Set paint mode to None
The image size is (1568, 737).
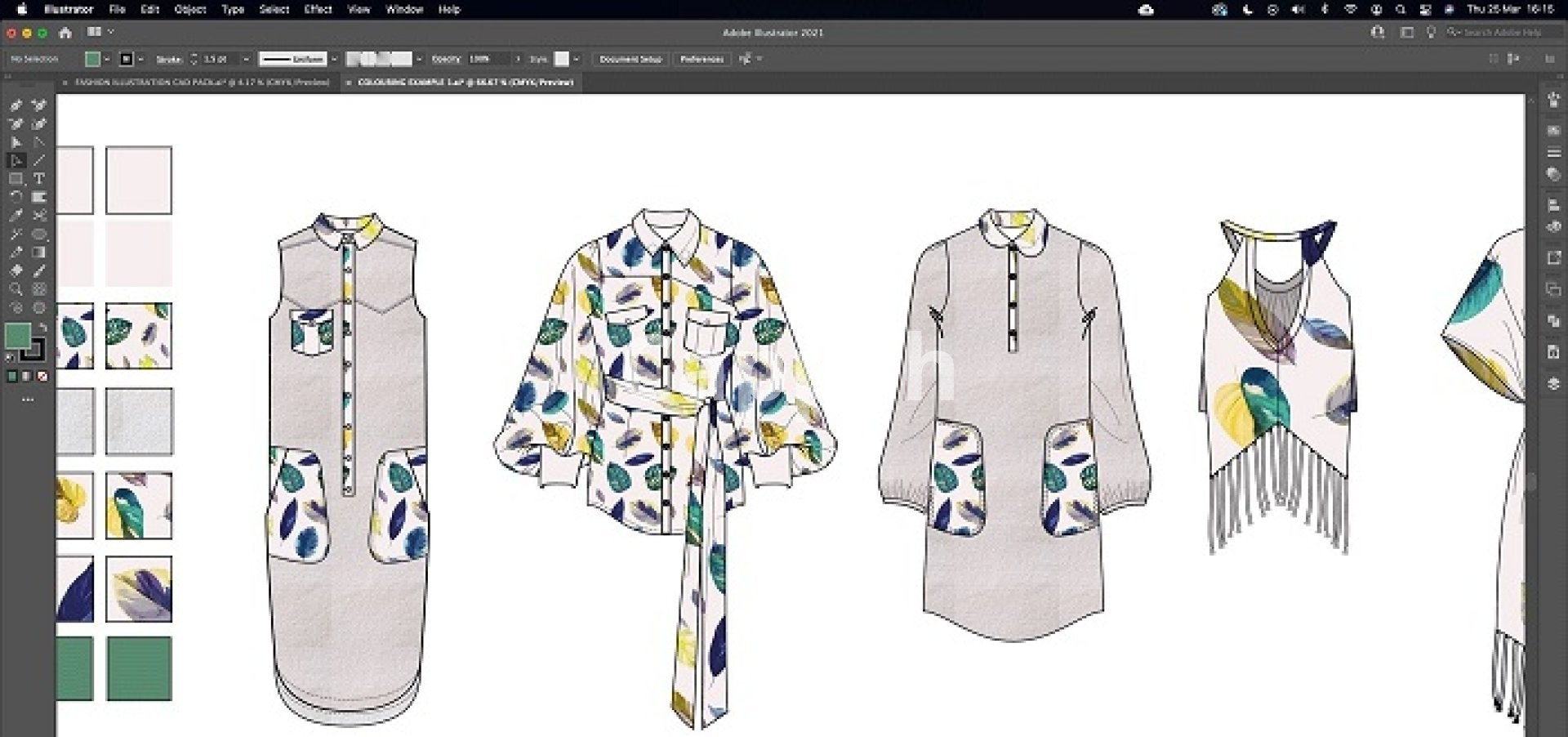[42, 377]
